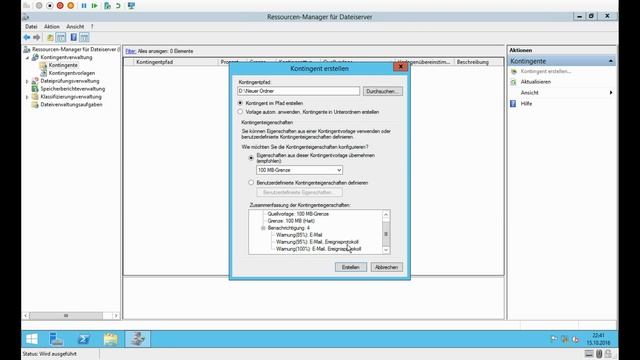Click the grey Start VM toolbar icon
Screen dimensions: 640x360
[x=39, y=6]
